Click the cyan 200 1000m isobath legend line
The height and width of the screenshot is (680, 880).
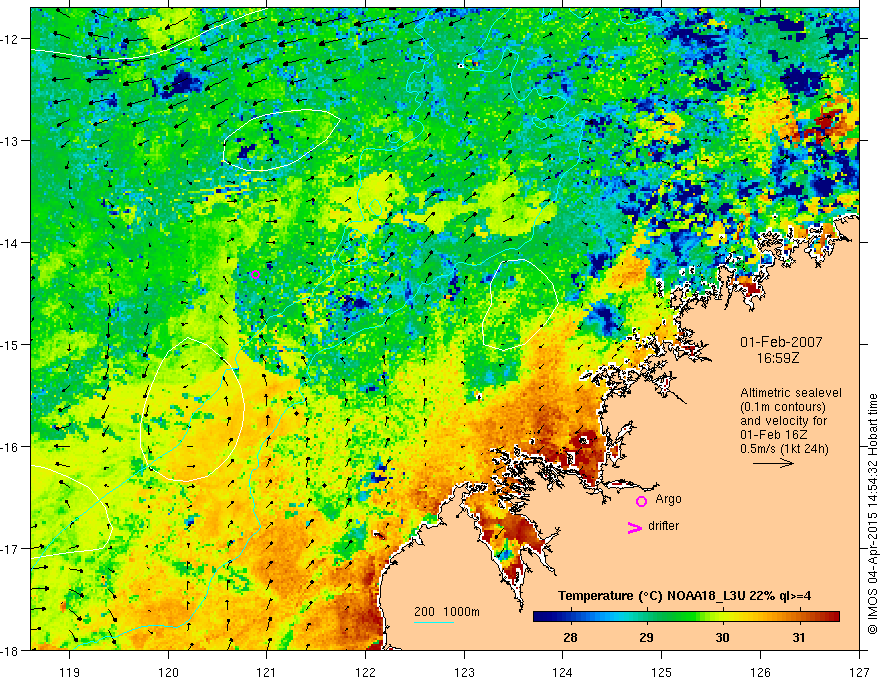point(434,622)
